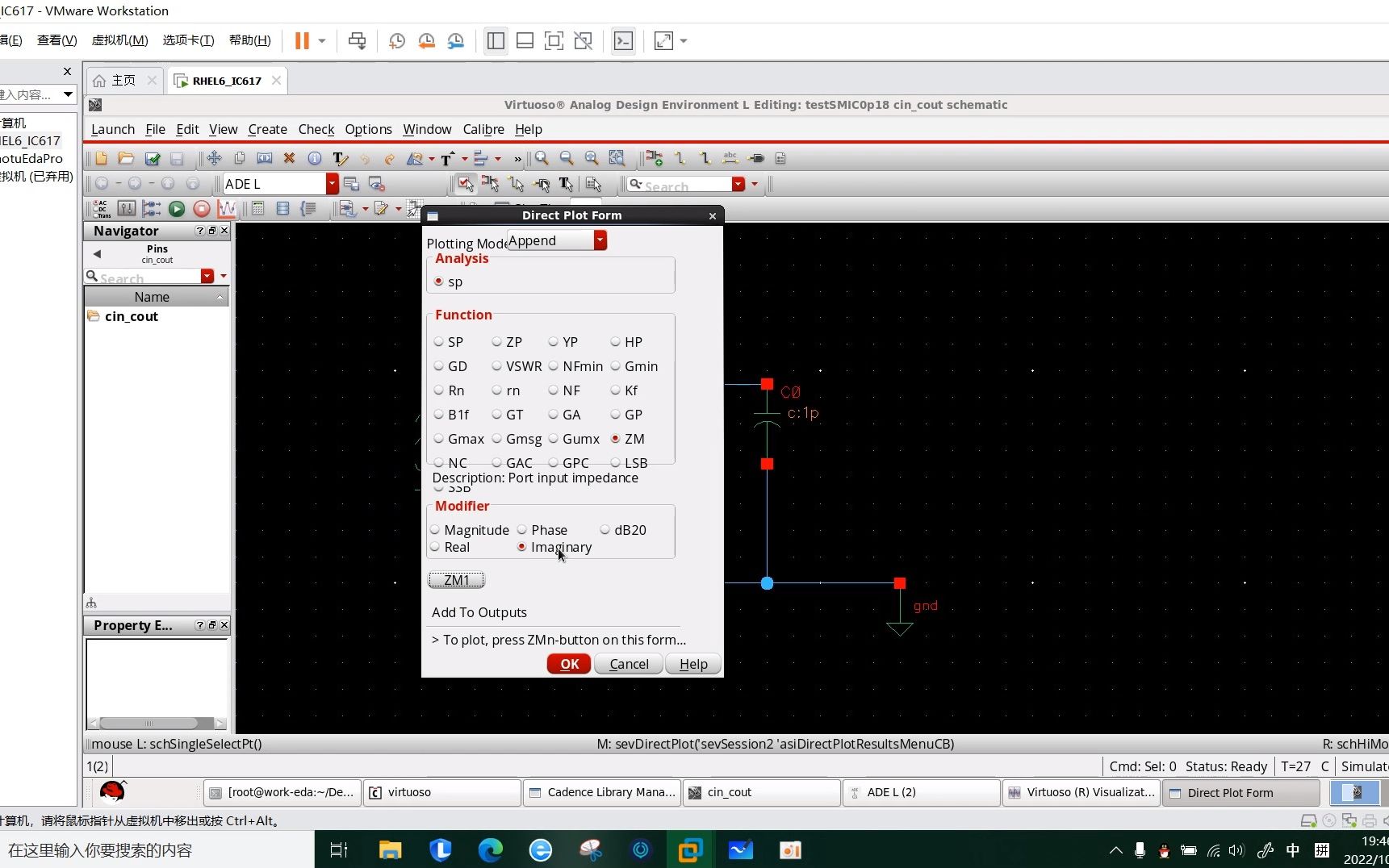Screen dimensions: 1389x868
Task: Run the simulation with the green play icon
Action: (x=177, y=208)
